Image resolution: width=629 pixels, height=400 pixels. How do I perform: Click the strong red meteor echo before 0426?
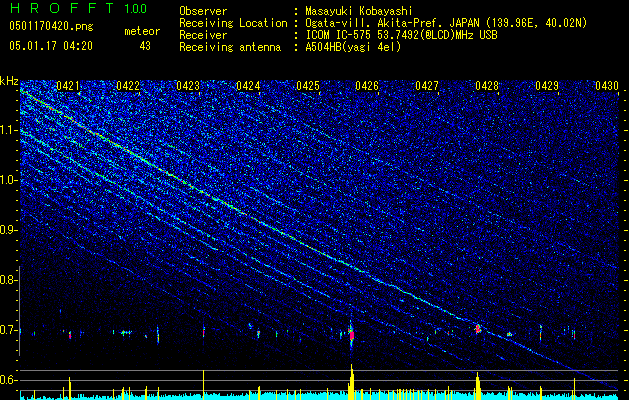coord(351,334)
